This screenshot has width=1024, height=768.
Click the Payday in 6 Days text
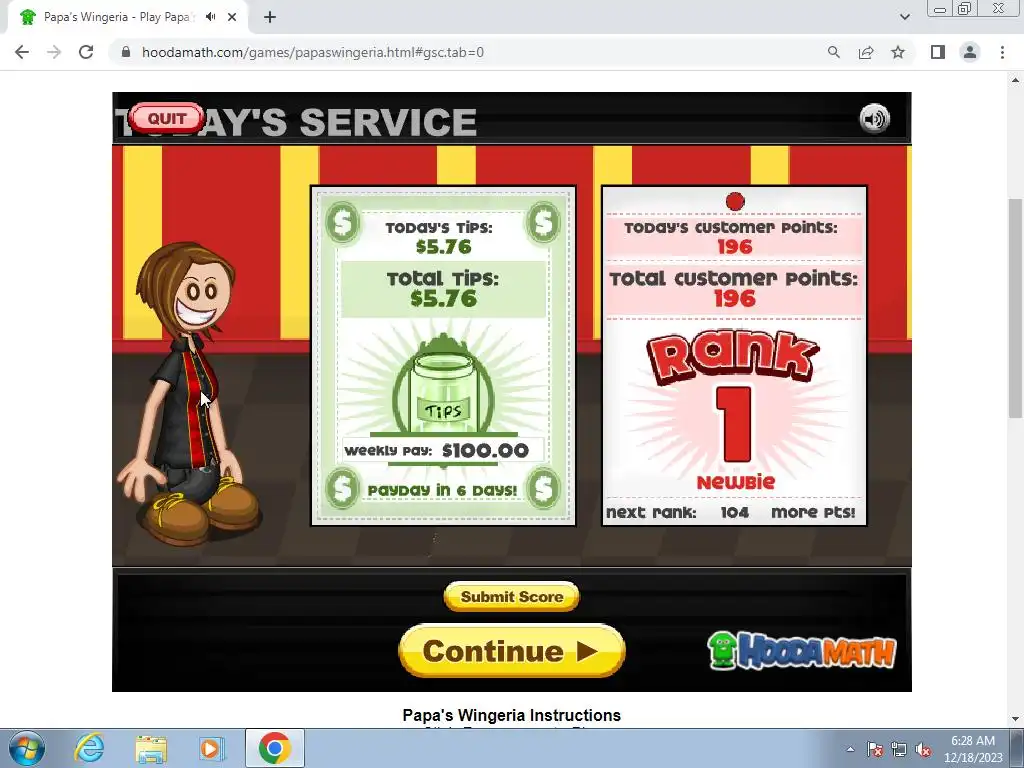click(442, 490)
